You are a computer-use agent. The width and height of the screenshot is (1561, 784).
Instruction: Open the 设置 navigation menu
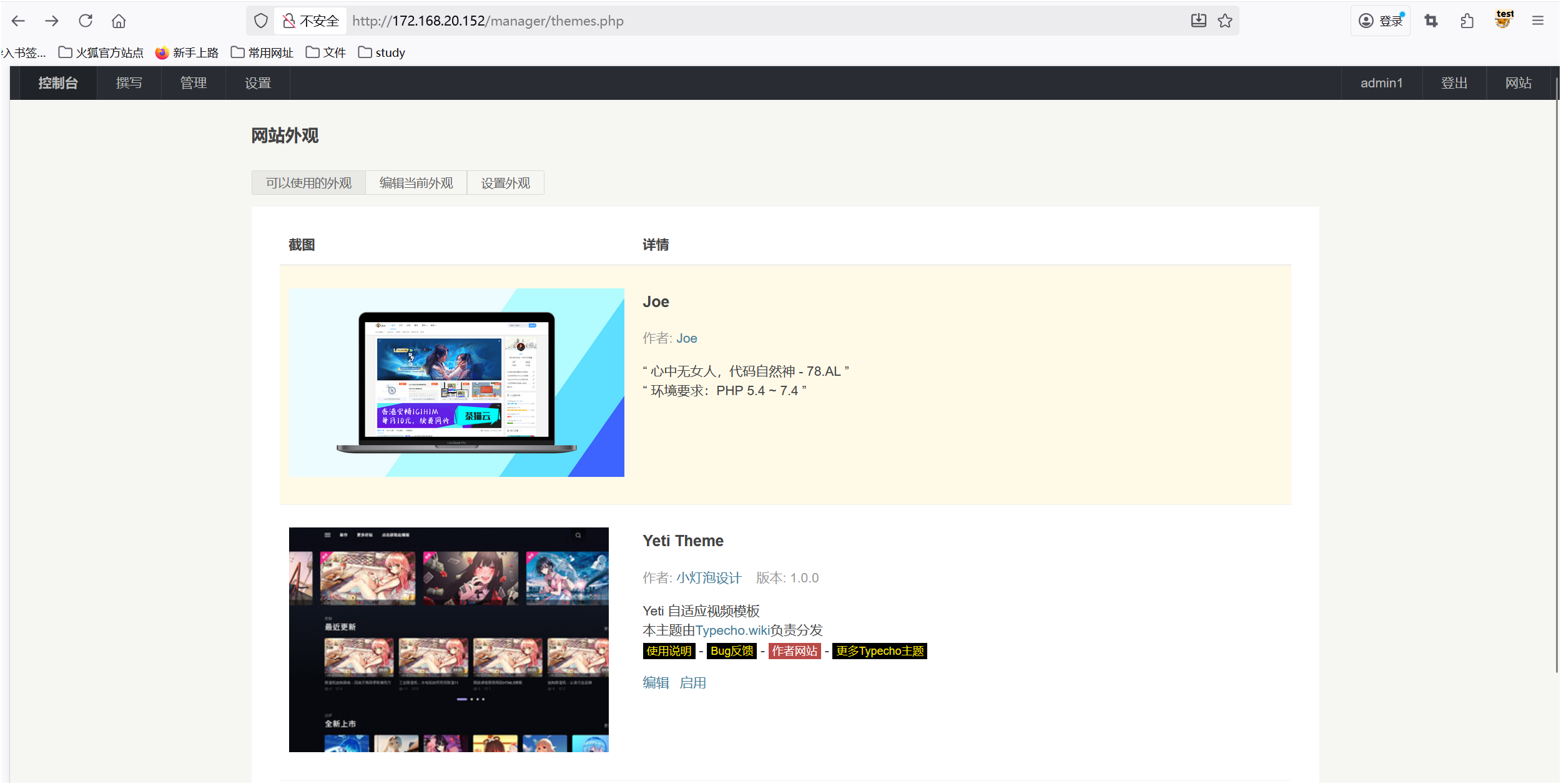(x=257, y=83)
